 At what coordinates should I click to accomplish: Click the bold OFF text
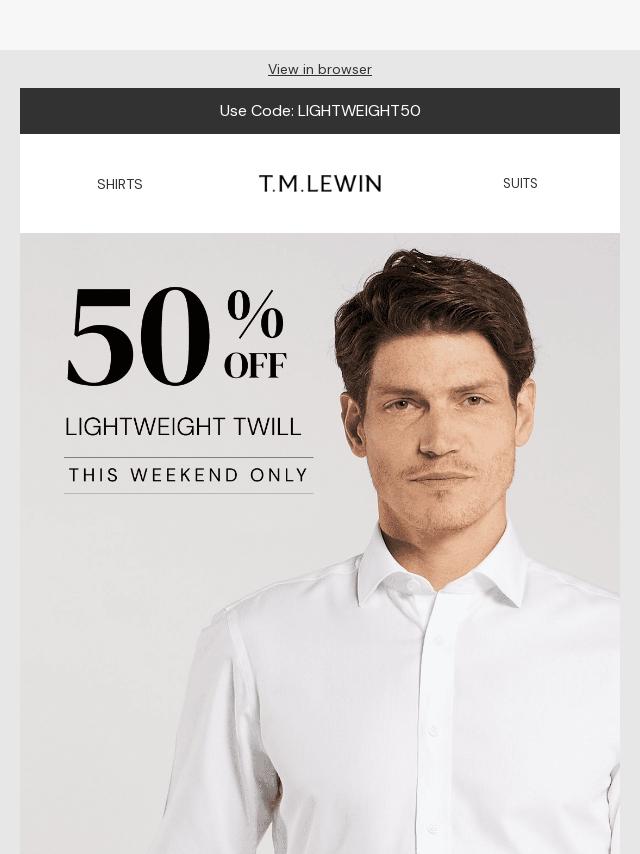click(x=255, y=365)
